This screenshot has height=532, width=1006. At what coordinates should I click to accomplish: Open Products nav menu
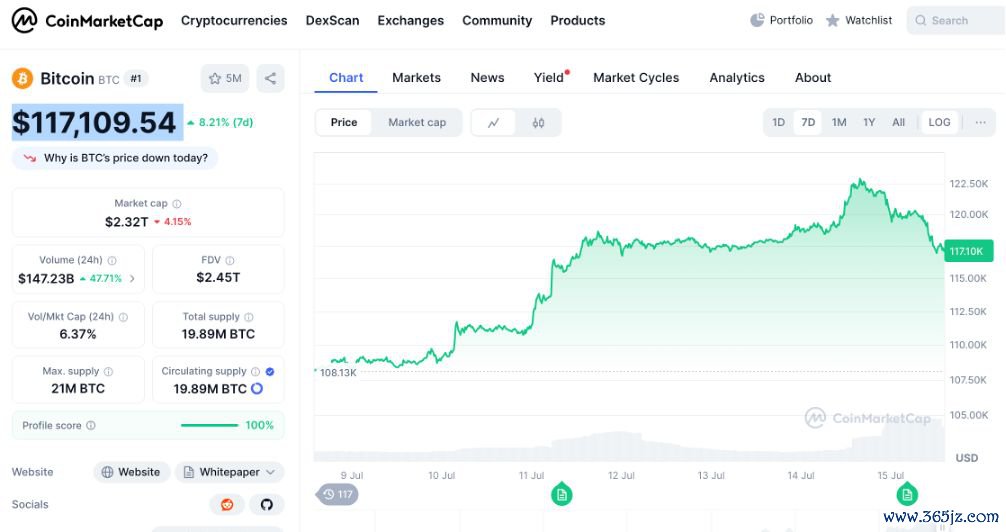[577, 21]
